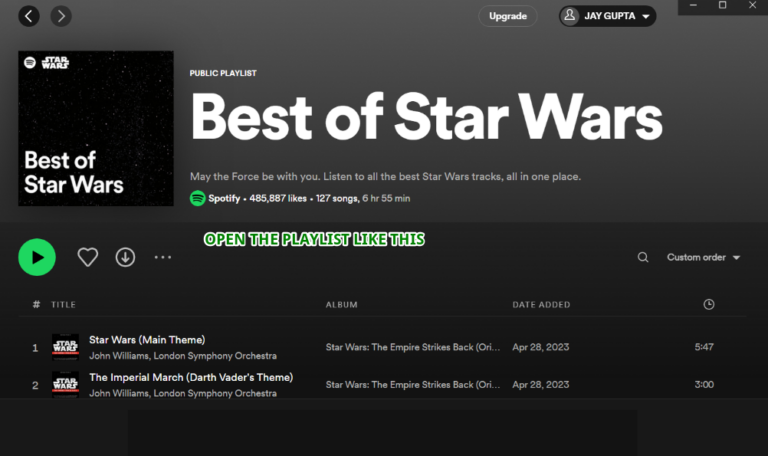Open the Custom order sort dropdown
This screenshot has height=456, width=768.
coord(703,257)
